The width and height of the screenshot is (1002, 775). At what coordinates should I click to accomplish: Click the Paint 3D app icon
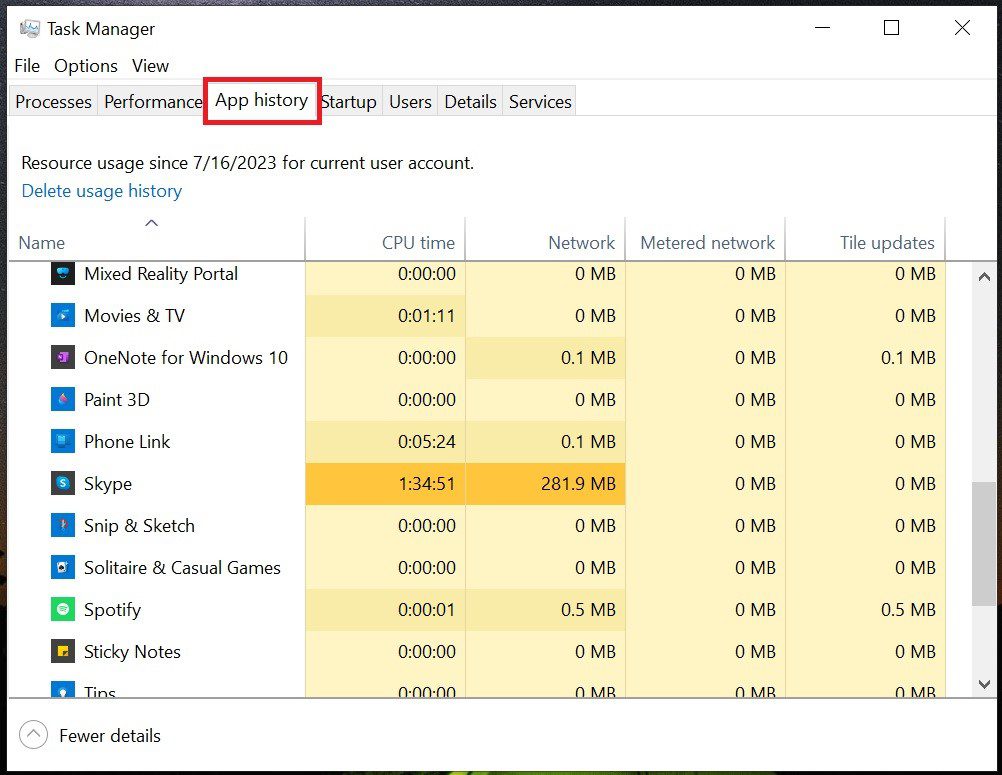click(63, 399)
